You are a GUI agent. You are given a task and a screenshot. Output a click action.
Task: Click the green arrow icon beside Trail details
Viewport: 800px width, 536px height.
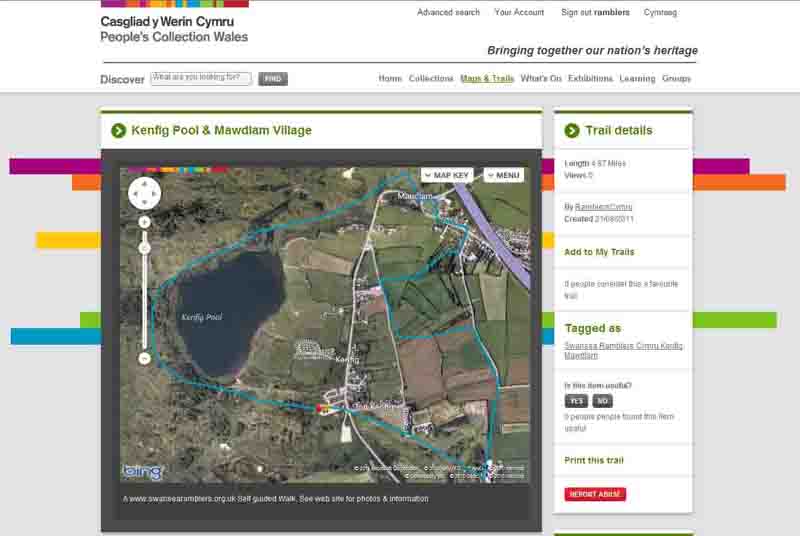pyautogui.click(x=572, y=131)
